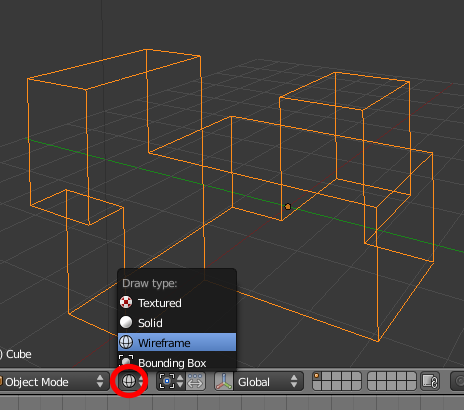Select layer 6 in the second layer block
The width and height of the screenshot is (464, 410).
pyautogui.click(x=372, y=377)
